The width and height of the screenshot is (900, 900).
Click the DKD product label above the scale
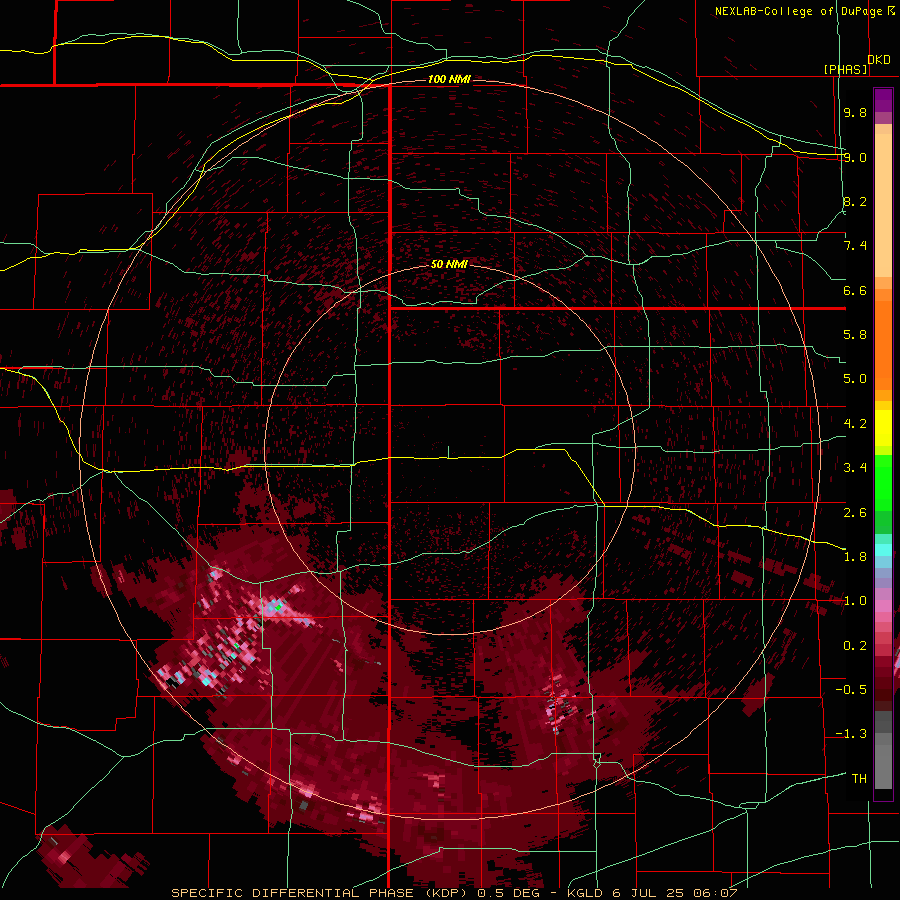879,60
